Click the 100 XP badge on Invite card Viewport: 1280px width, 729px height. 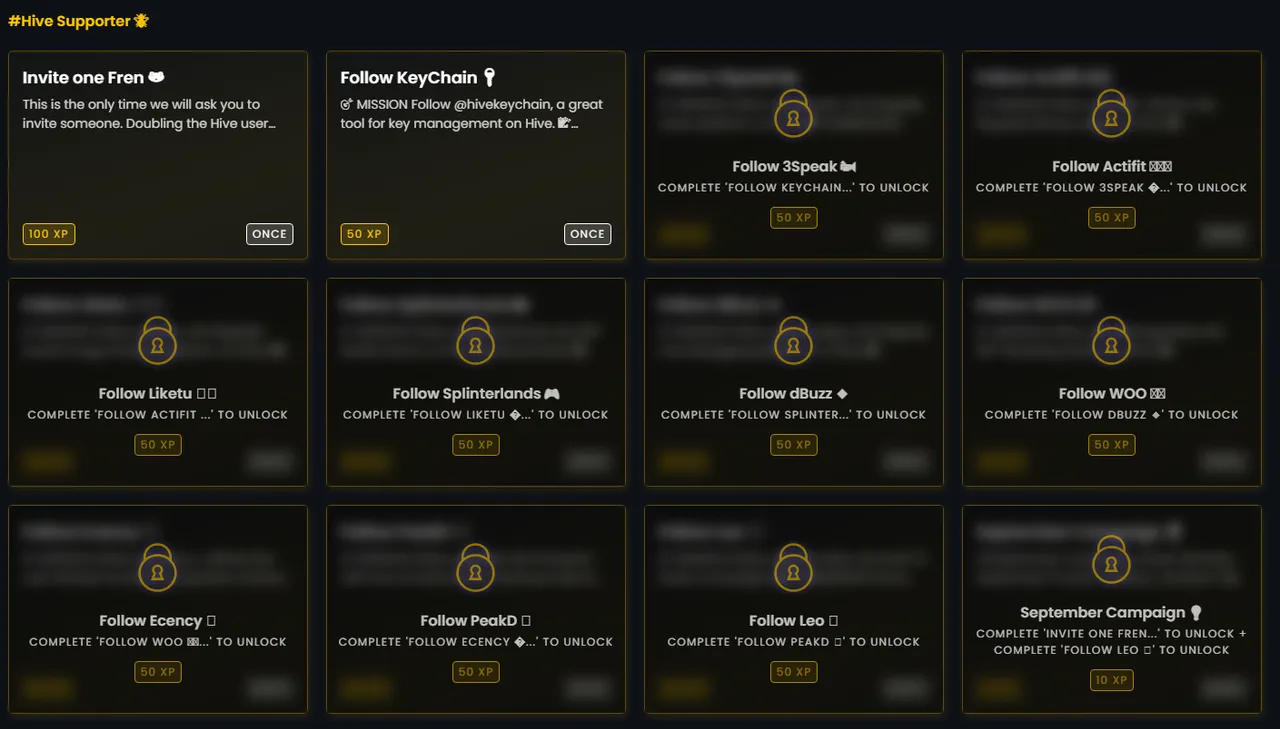[49, 234]
